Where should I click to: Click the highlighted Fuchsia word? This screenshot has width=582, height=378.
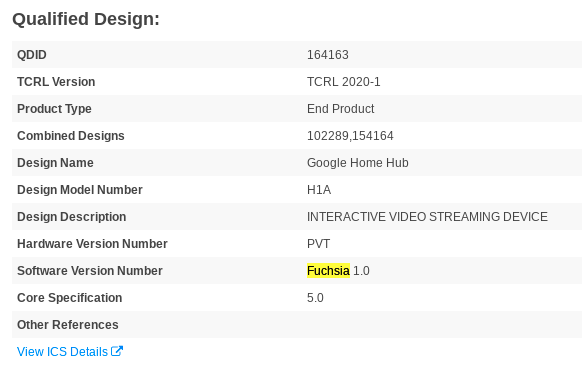click(328, 271)
